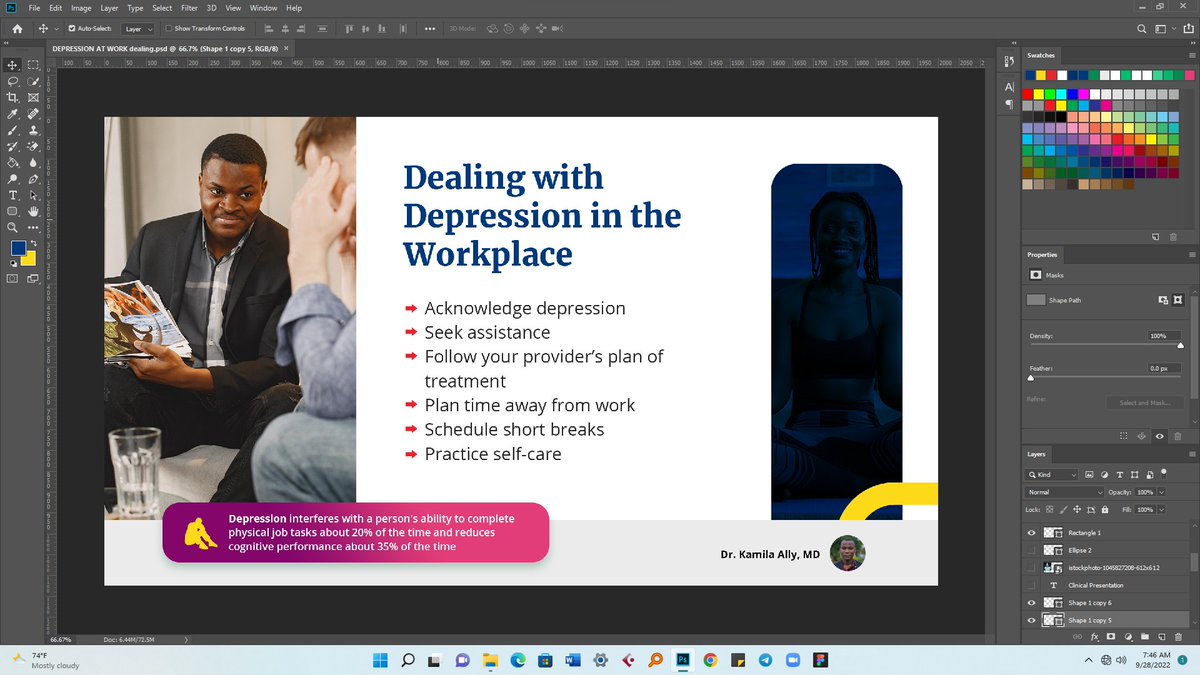This screenshot has height=675, width=1200.
Task: Open the Opacity dropdown arrow
Action: tap(1162, 492)
